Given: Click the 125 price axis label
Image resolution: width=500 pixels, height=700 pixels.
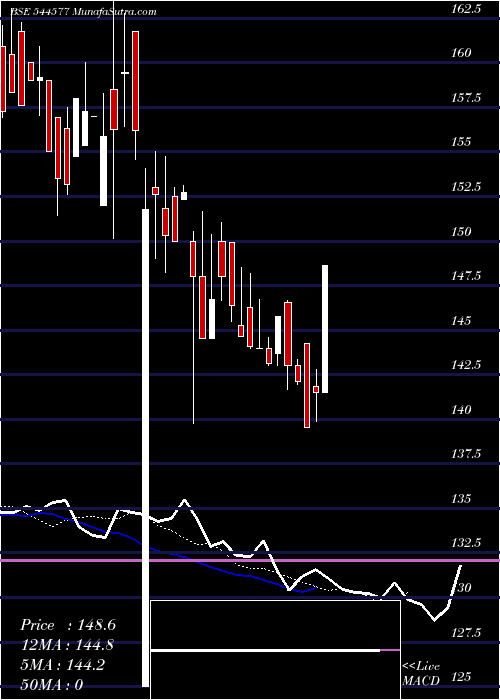Looking at the screenshot, I should click(x=461, y=677).
